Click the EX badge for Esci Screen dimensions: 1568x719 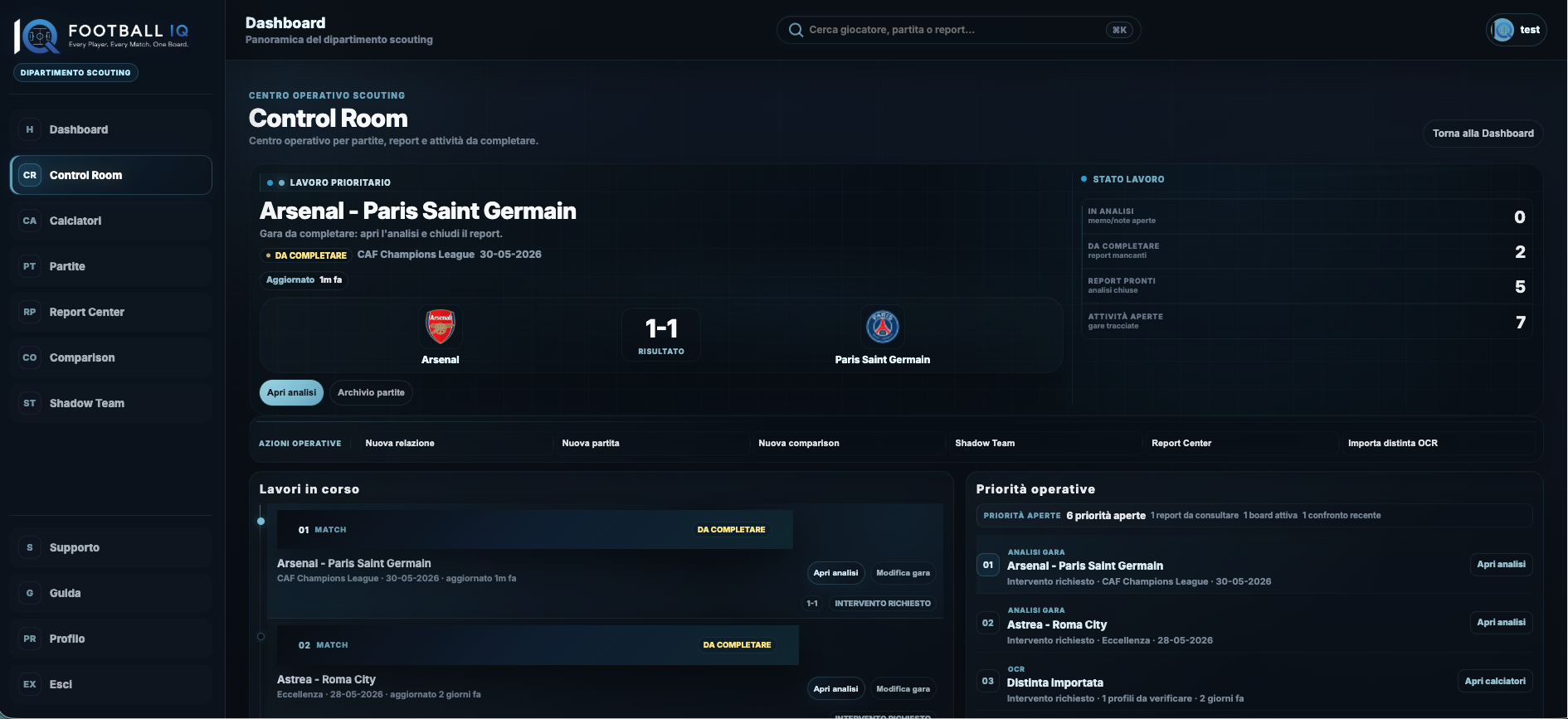30,684
